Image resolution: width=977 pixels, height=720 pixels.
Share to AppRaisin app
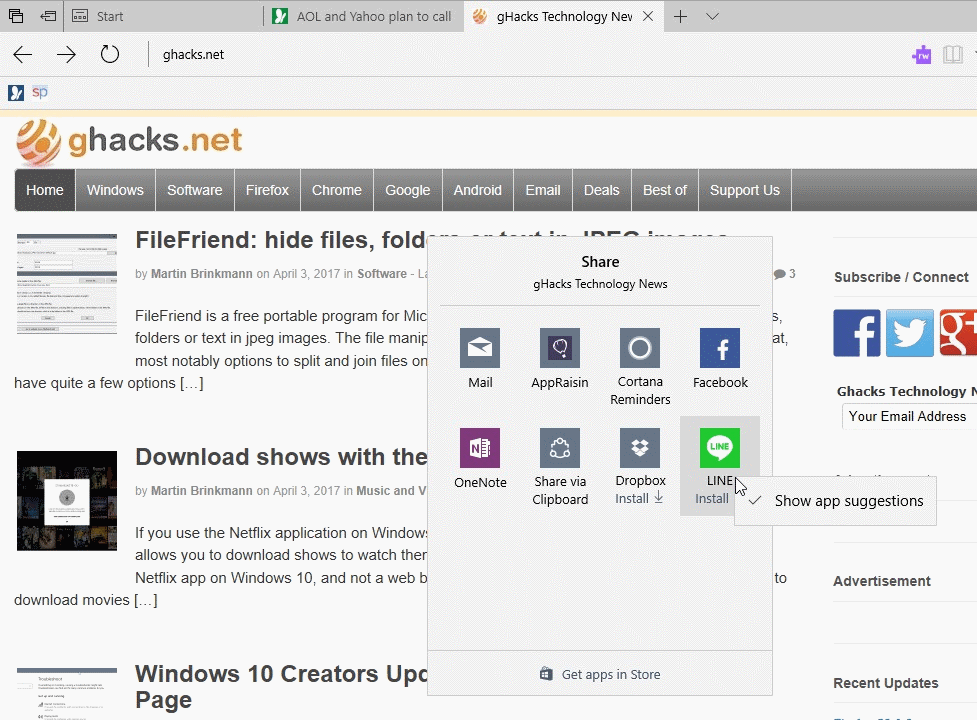[560, 359]
